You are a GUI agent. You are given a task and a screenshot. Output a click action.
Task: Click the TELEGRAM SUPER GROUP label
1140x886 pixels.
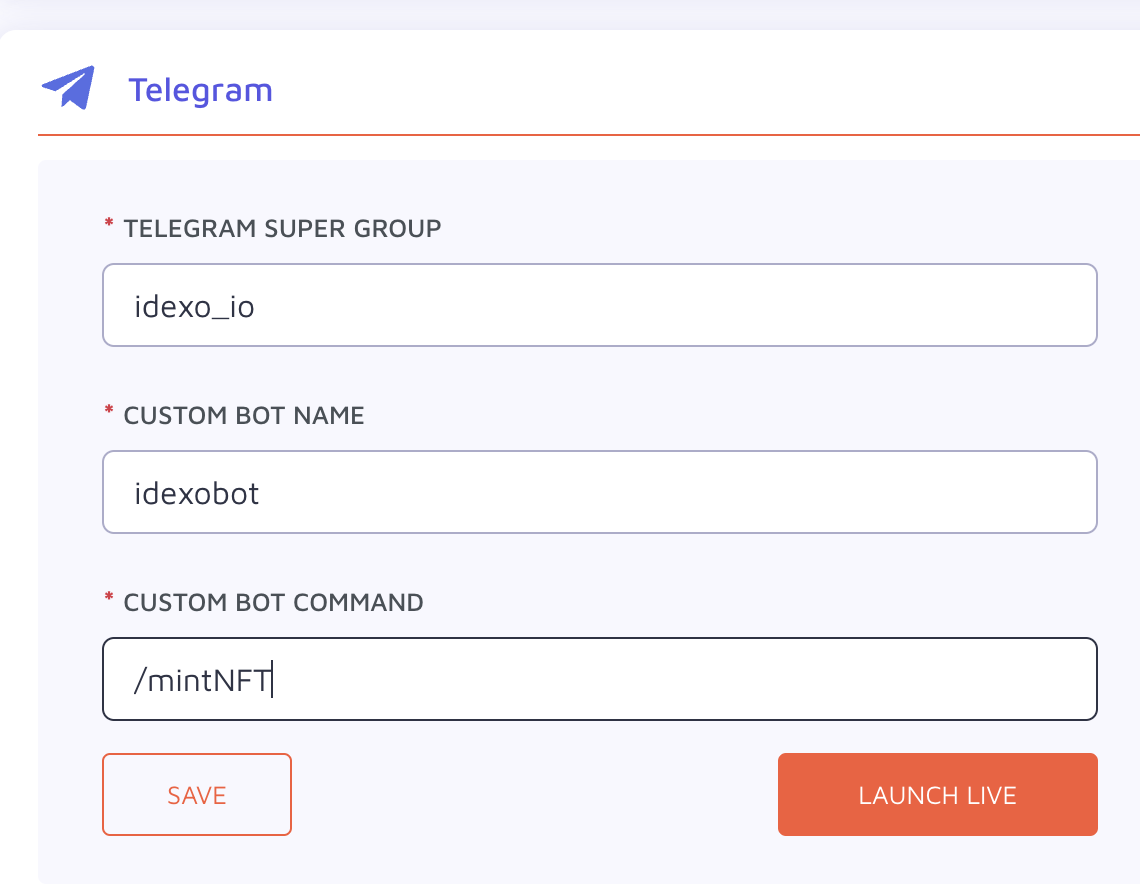click(282, 228)
